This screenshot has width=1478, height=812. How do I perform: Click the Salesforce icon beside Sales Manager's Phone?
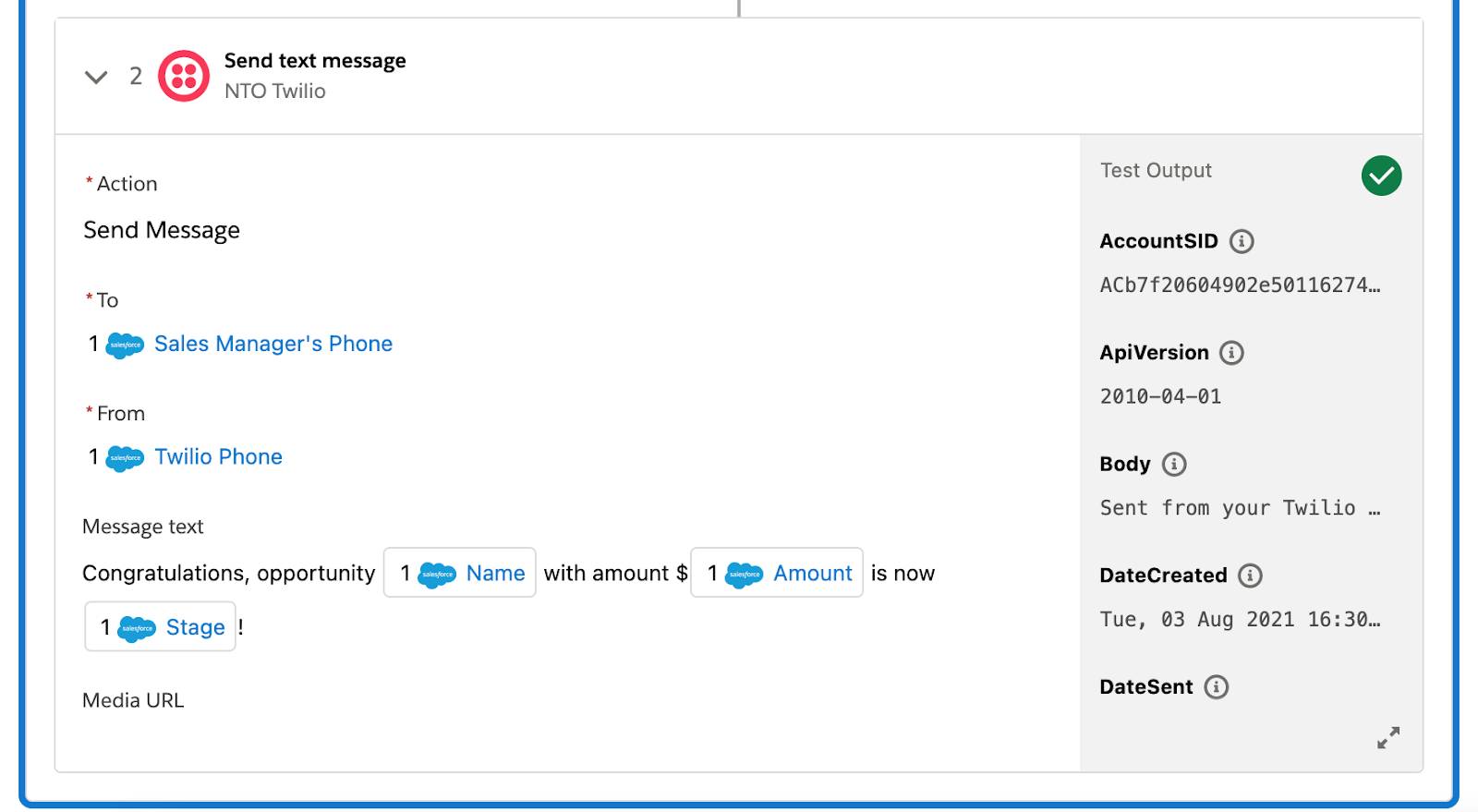tap(125, 345)
